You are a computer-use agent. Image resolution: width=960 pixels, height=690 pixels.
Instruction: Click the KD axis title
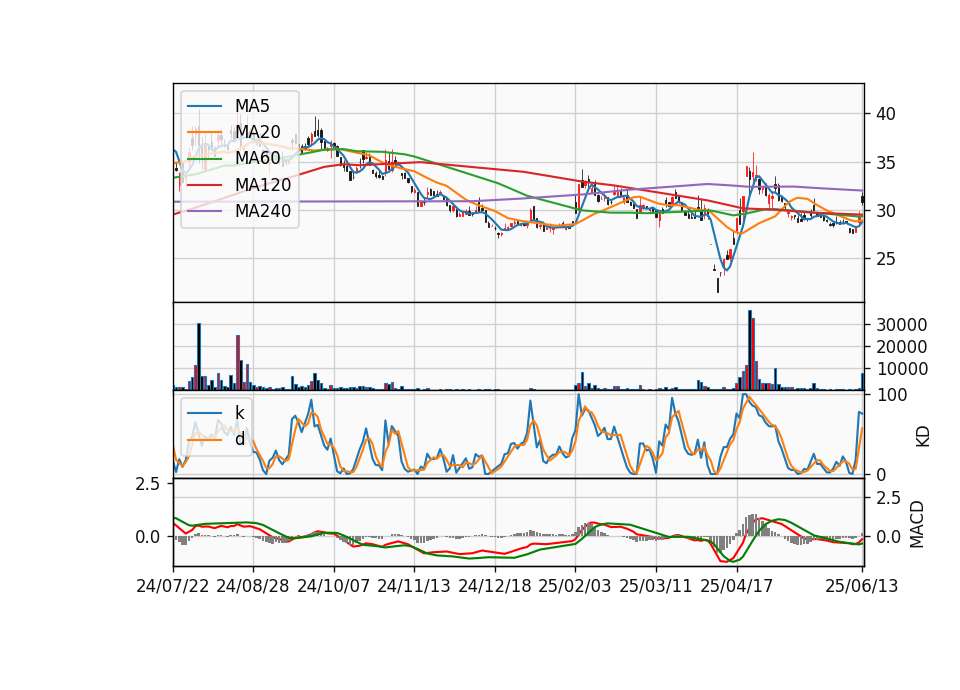coord(922,437)
